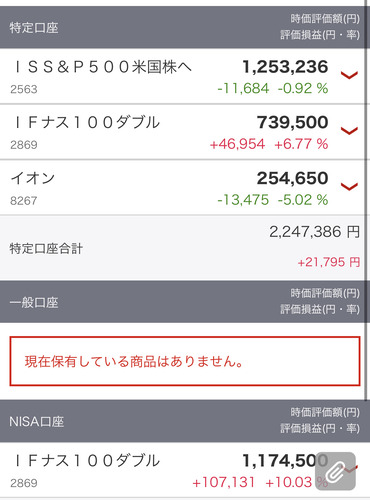Click the 2,247,386 円 total amount
This screenshot has height=500, width=370.
[315, 232]
